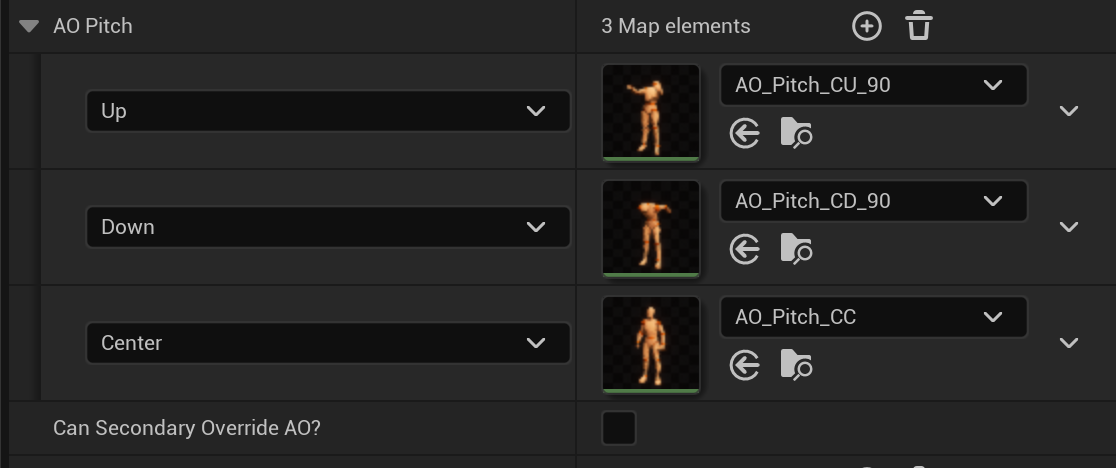1116x468 pixels.
Task: Collapse the AO Pitch section
Action: pos(28,26)
